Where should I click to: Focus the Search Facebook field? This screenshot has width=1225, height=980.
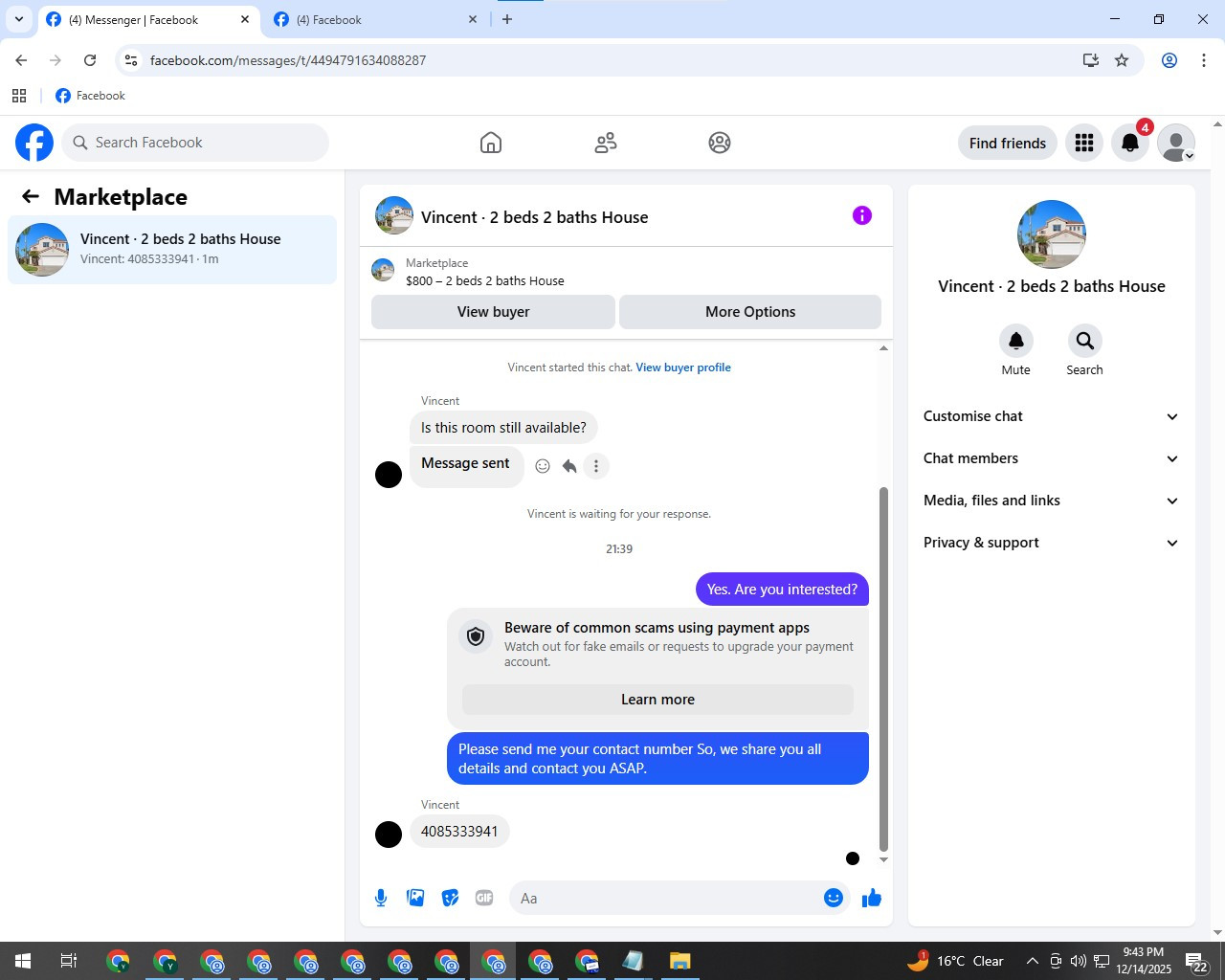pos(196,143)
